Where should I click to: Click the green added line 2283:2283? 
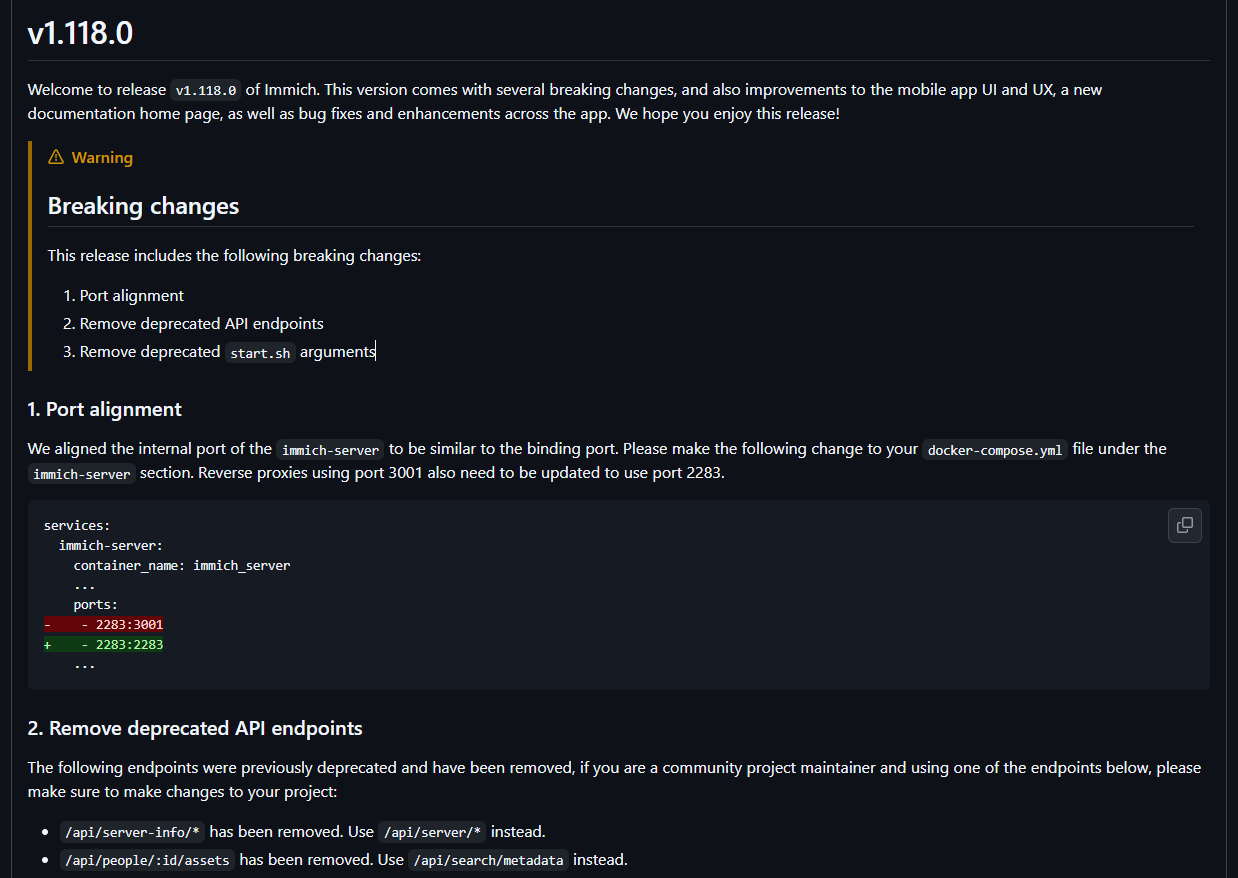pyautogui.click(x=104, y=644)
